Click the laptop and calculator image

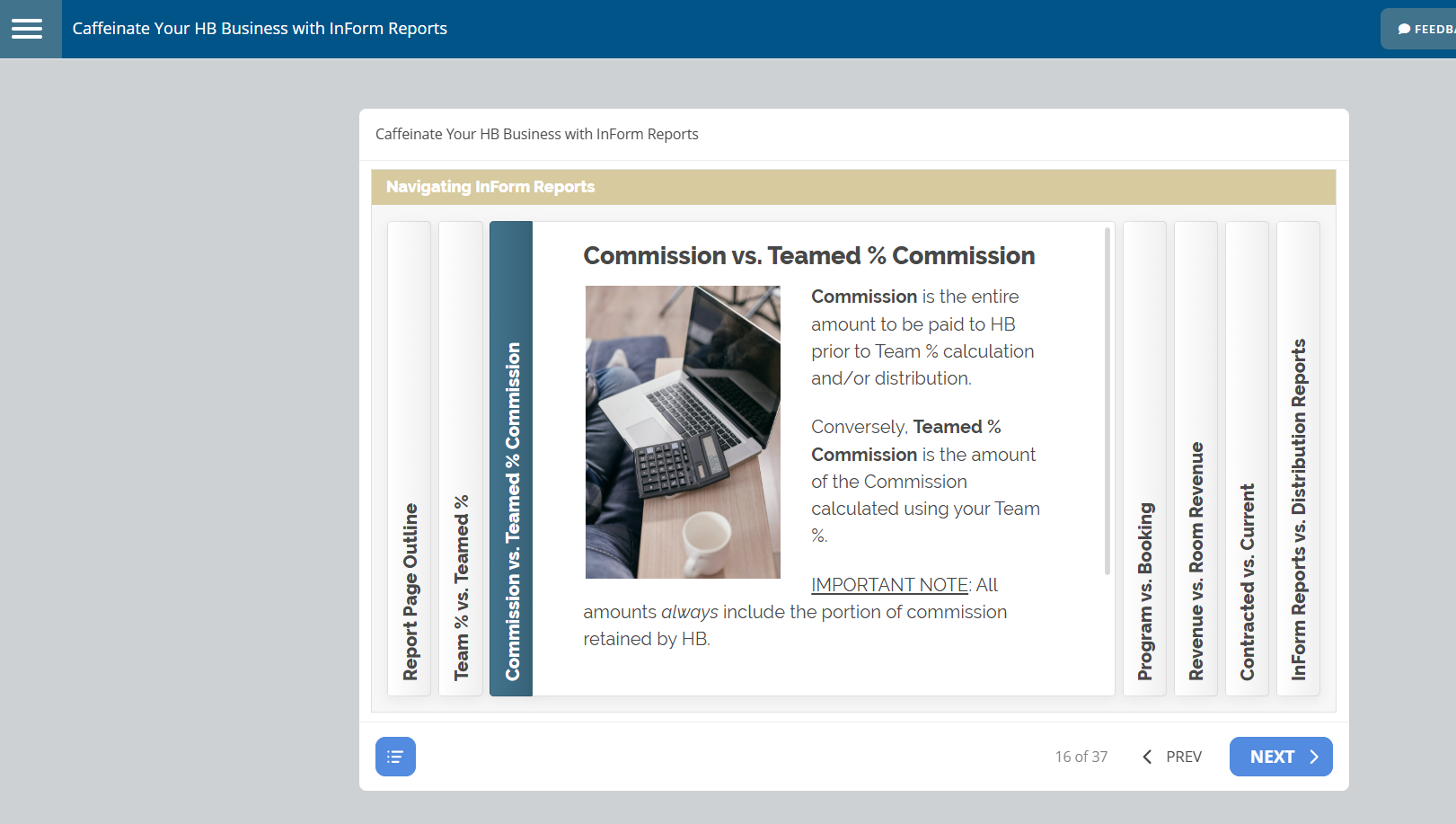coord(683,432)
